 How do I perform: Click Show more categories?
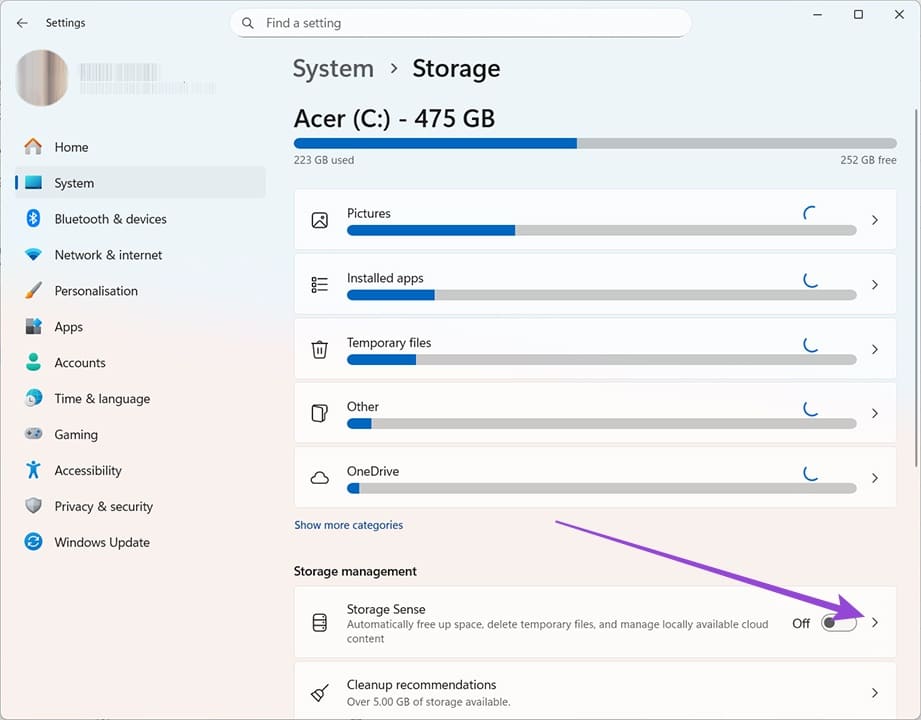(x=348, y=524)
